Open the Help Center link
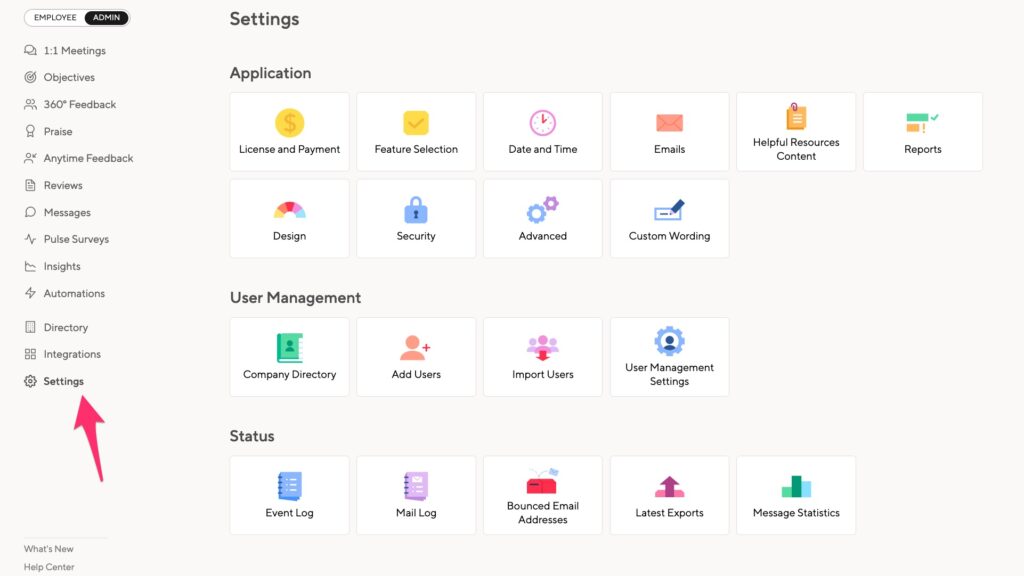1024x576 pixels. click(x=49, y=567)
